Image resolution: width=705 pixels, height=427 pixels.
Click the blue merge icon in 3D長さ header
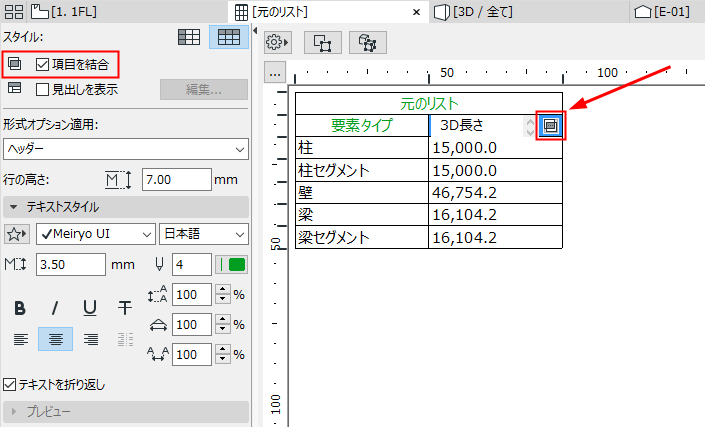coord(551,126)
